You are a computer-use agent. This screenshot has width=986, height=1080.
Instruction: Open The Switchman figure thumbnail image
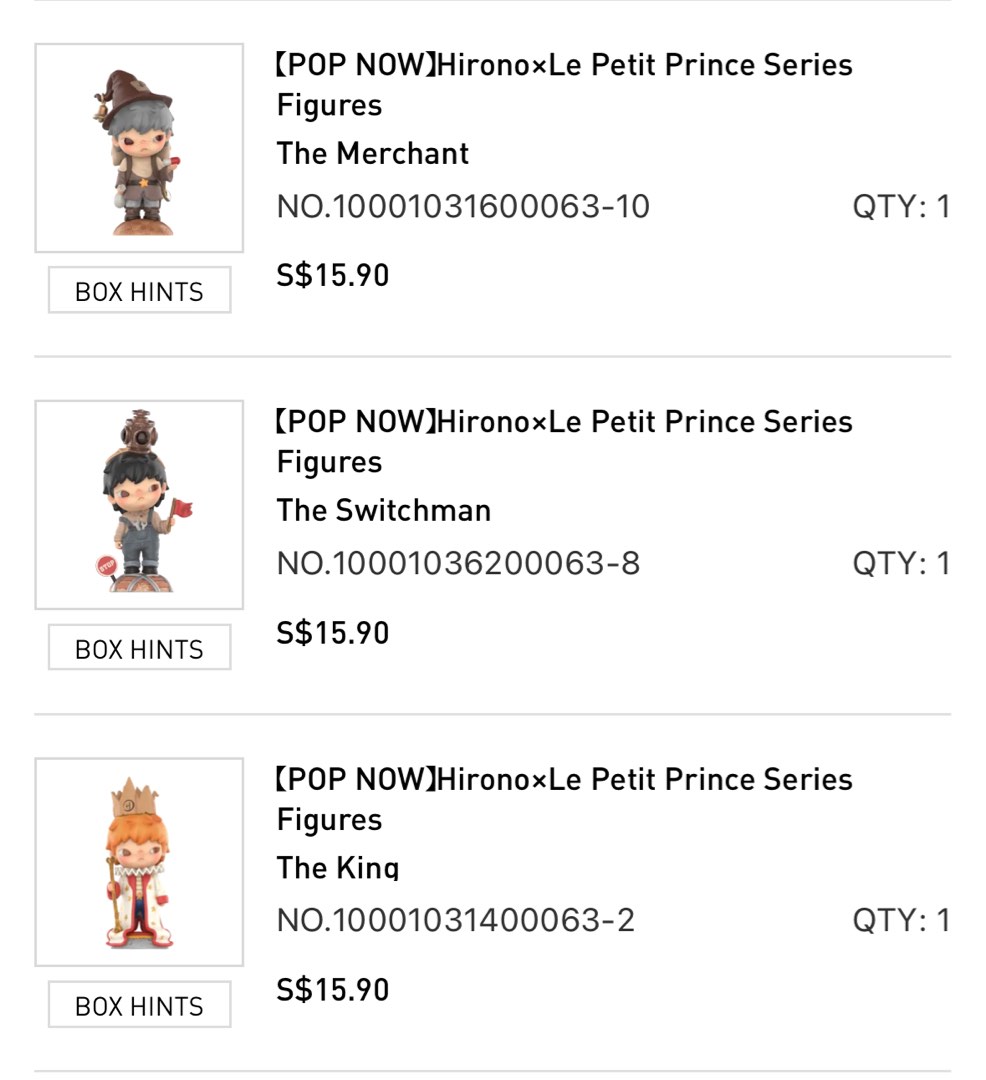click(x=138, y=501)
